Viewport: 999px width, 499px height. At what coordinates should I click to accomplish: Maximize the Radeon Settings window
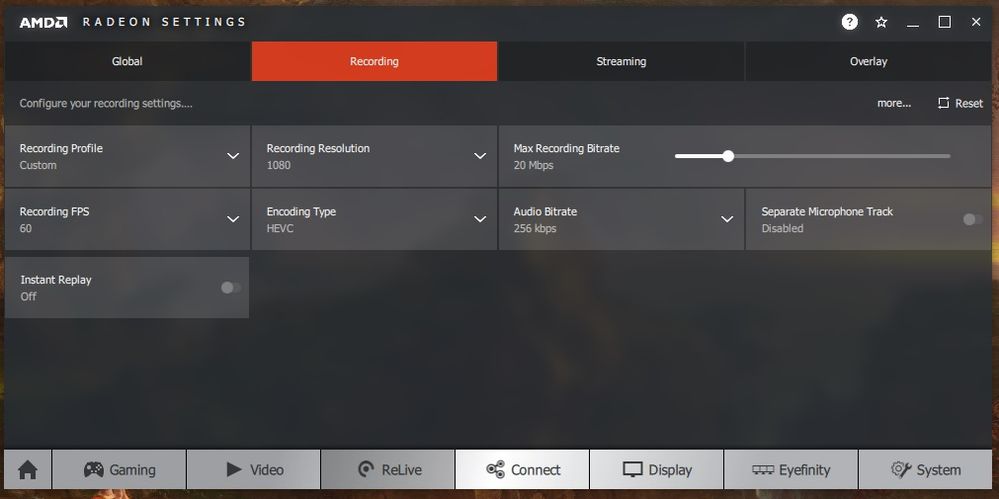(x=944, y=22)
